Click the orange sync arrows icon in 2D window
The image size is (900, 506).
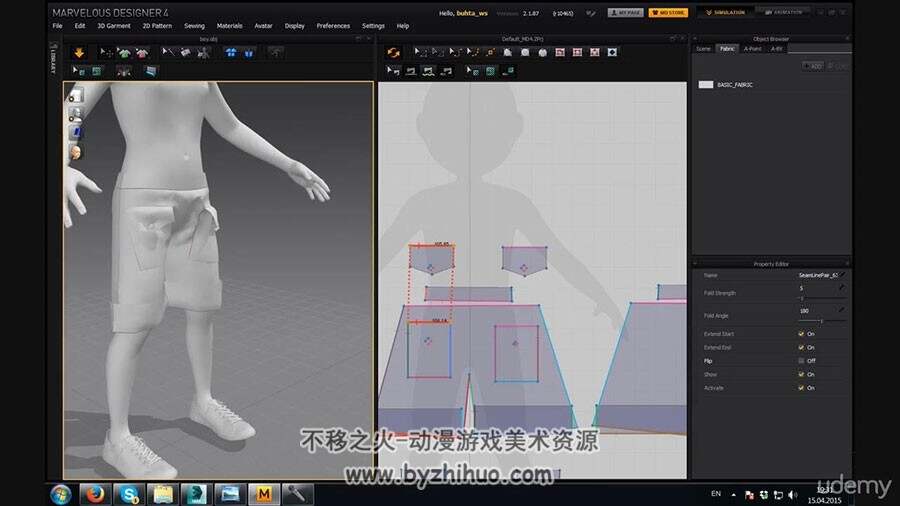click(x=393, y=53)
